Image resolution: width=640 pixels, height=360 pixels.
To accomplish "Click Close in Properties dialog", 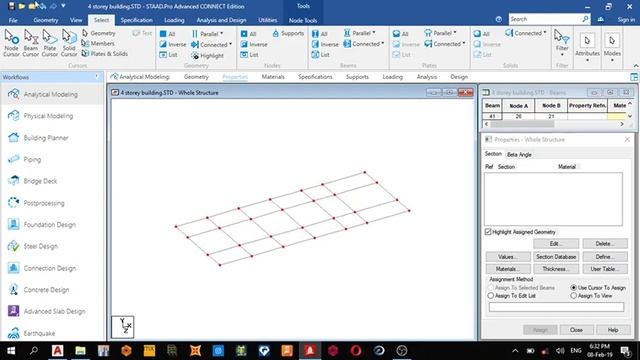I will click(x=576, y=330).
